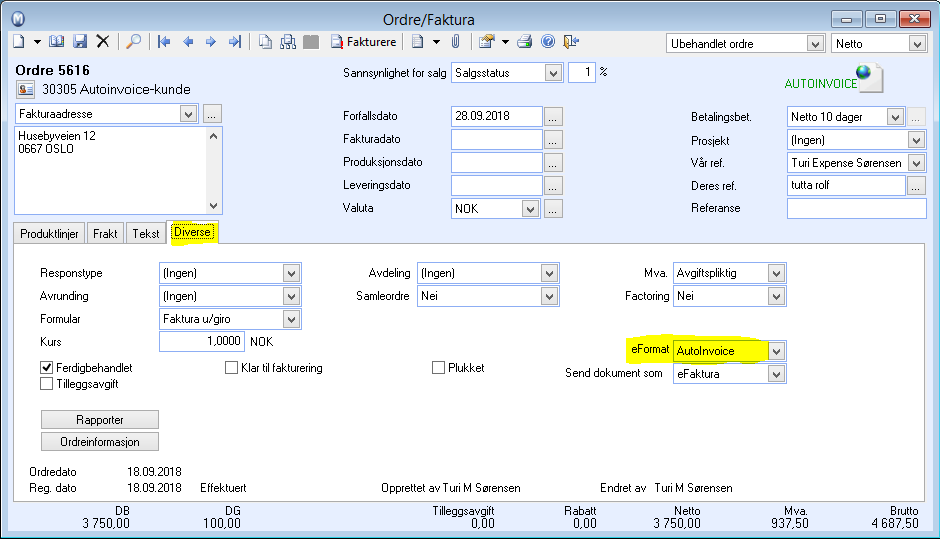940x539 pixels.
Task: Copy the order with the duplicate pages icon
Action: tap(265, 41)
